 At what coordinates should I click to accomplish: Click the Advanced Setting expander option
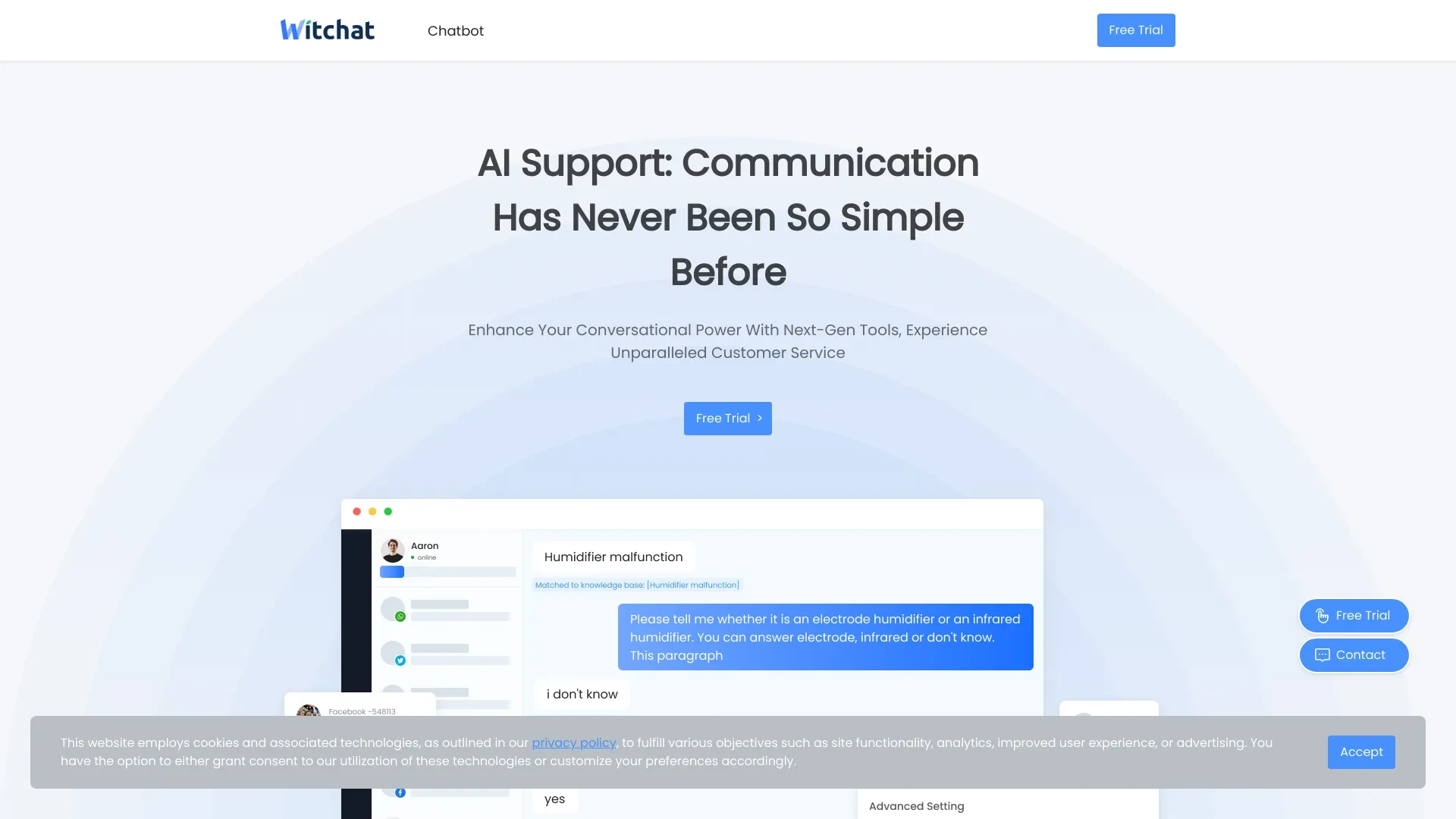916,806
